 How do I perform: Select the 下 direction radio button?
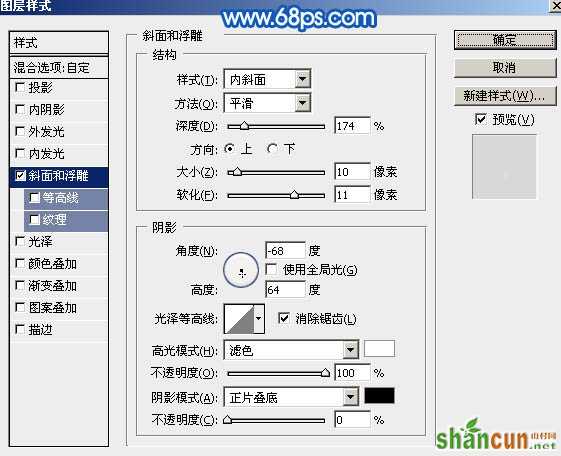click(x=272, y=149)
